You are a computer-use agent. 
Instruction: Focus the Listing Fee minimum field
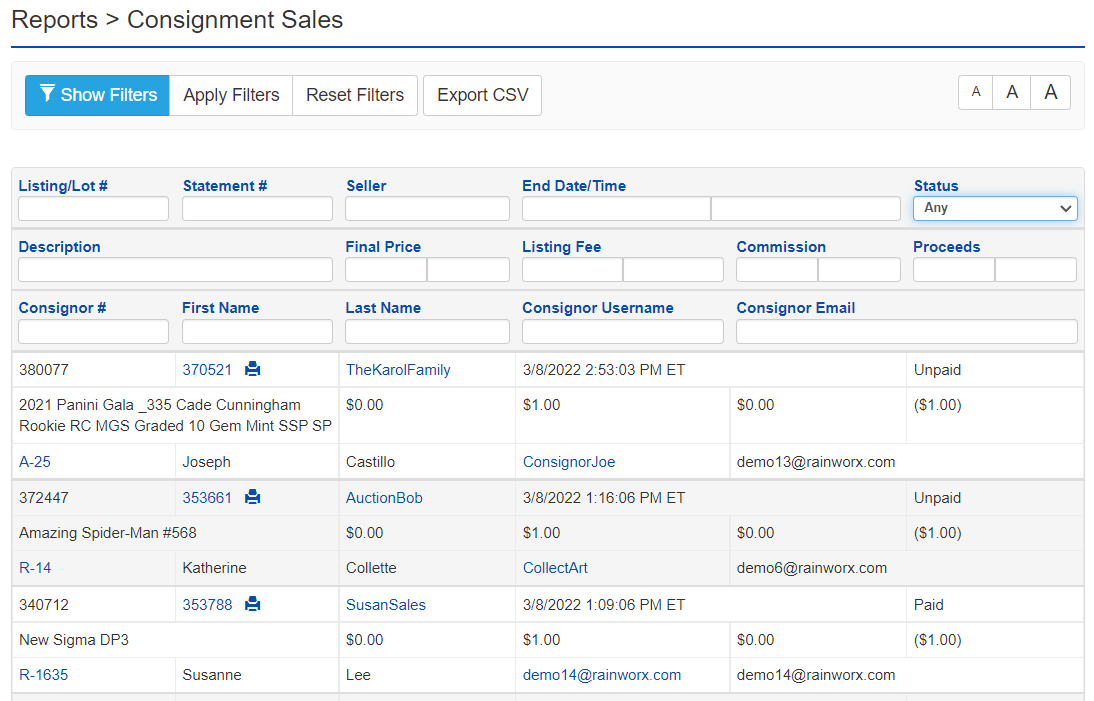click(x=573, y=269)
